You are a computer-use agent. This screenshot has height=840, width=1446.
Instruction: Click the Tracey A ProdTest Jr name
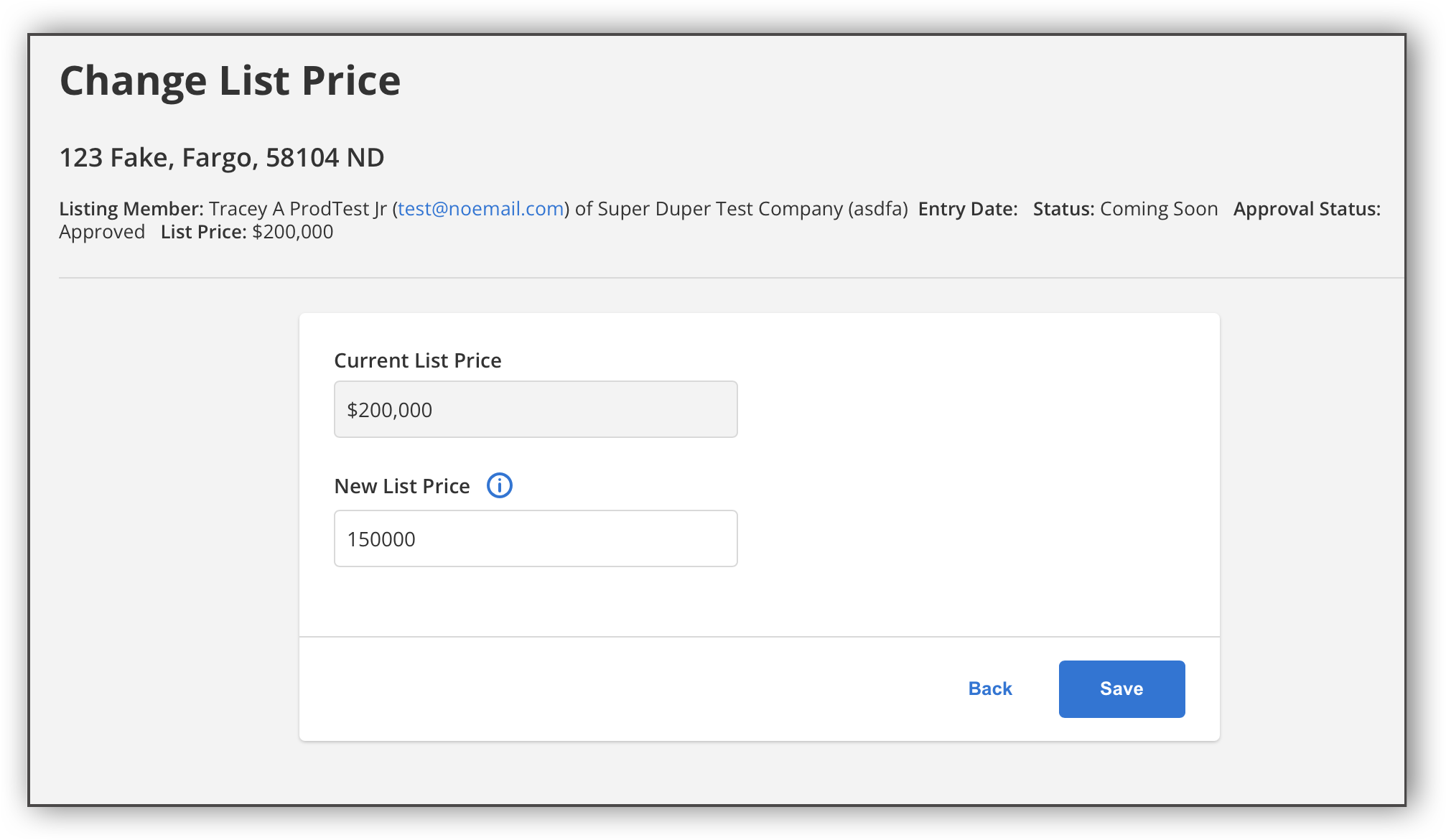(x=297, y=209)
